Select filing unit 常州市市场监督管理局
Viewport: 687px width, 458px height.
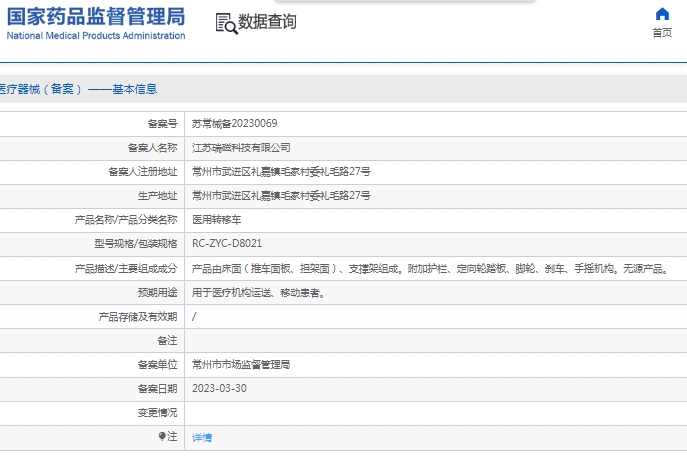point(241,365)
